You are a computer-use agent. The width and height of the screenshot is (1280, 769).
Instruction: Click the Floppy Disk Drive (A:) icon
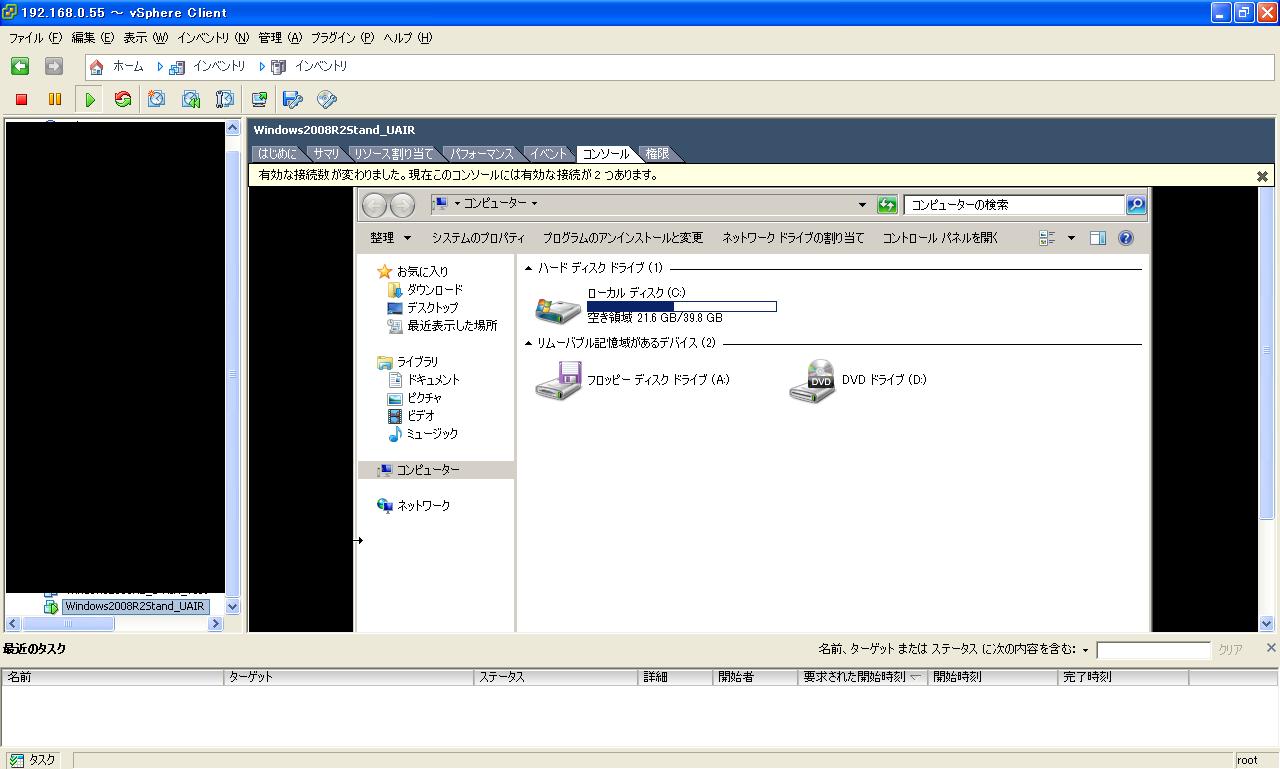[558, 381]
